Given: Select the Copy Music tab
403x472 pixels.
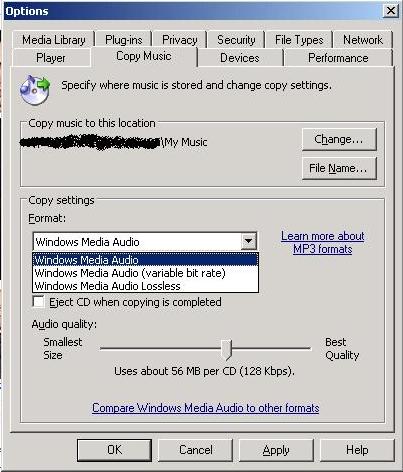Looking at the screenshot, I should 144,56.
